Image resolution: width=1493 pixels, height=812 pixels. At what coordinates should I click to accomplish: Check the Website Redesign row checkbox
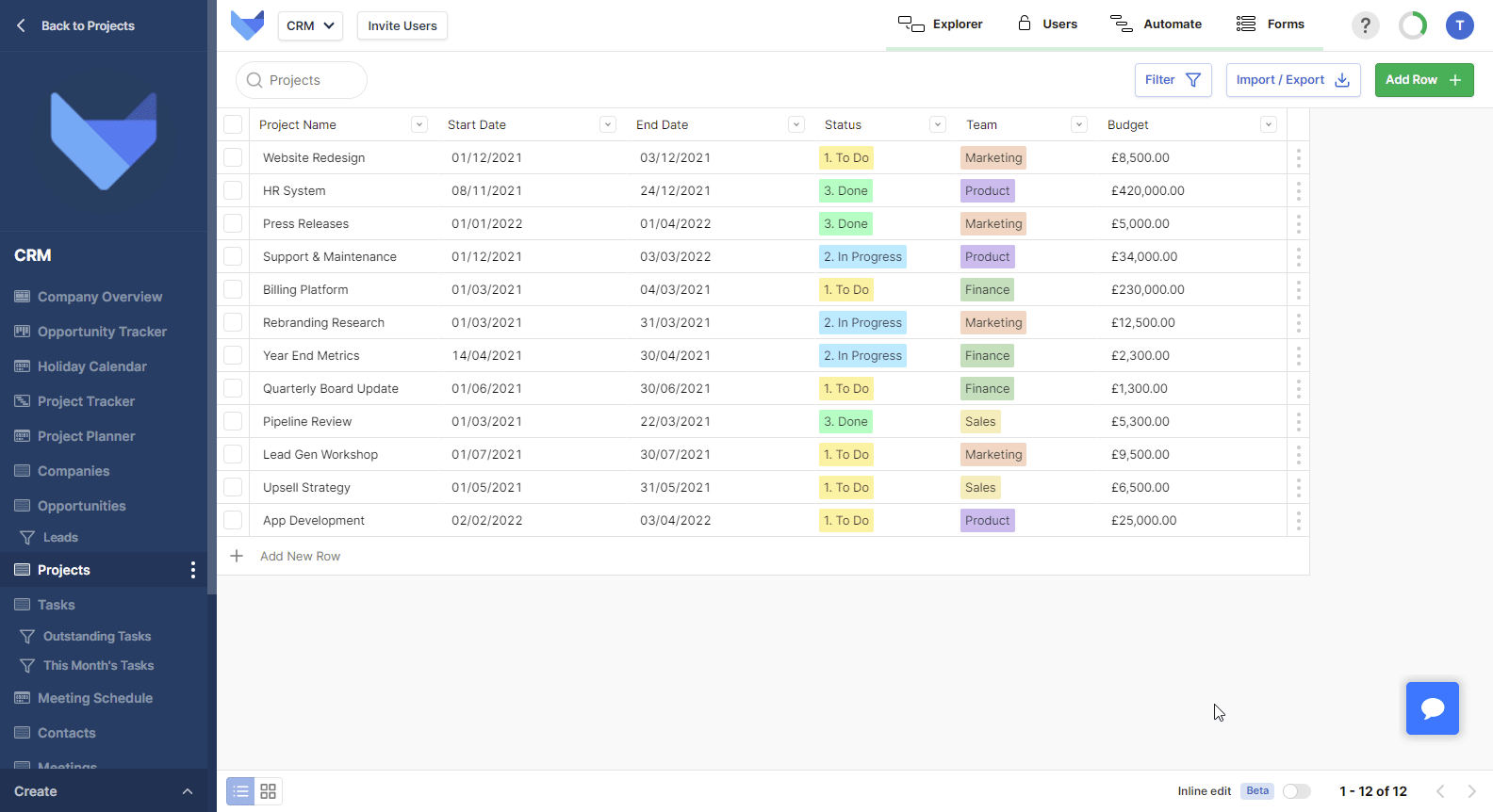click(233, 158)
